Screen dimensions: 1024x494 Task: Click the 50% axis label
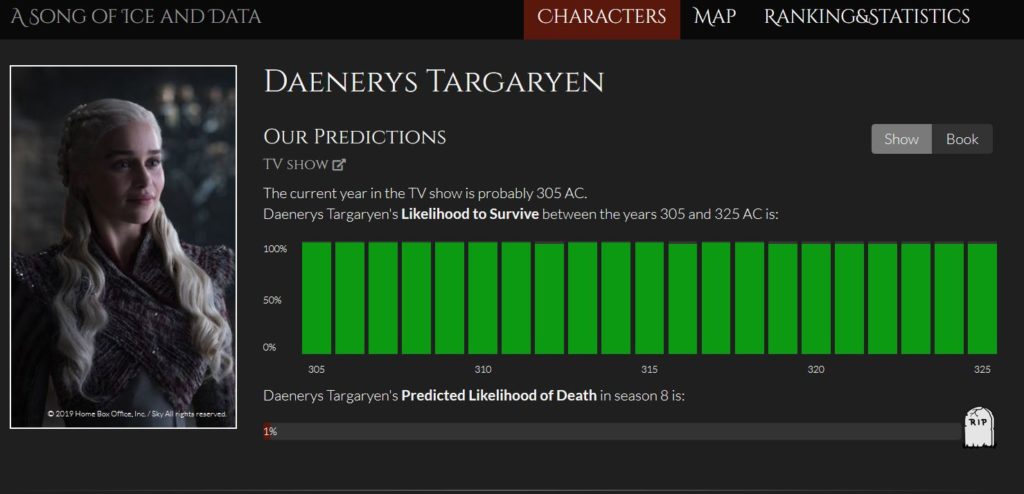pos(272,301)
